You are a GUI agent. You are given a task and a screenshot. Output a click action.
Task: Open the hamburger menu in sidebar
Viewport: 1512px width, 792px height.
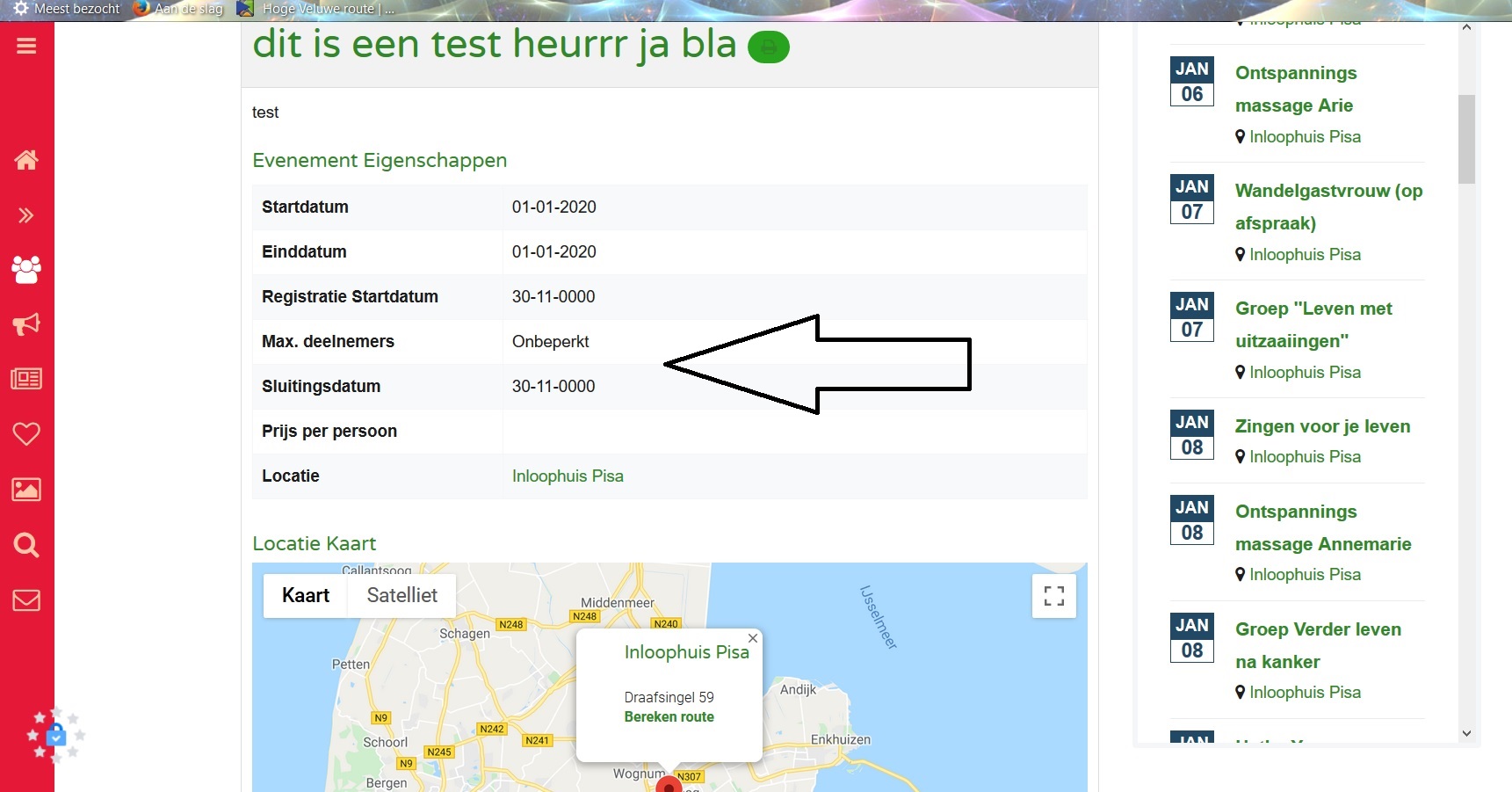(x=26, y=46)
